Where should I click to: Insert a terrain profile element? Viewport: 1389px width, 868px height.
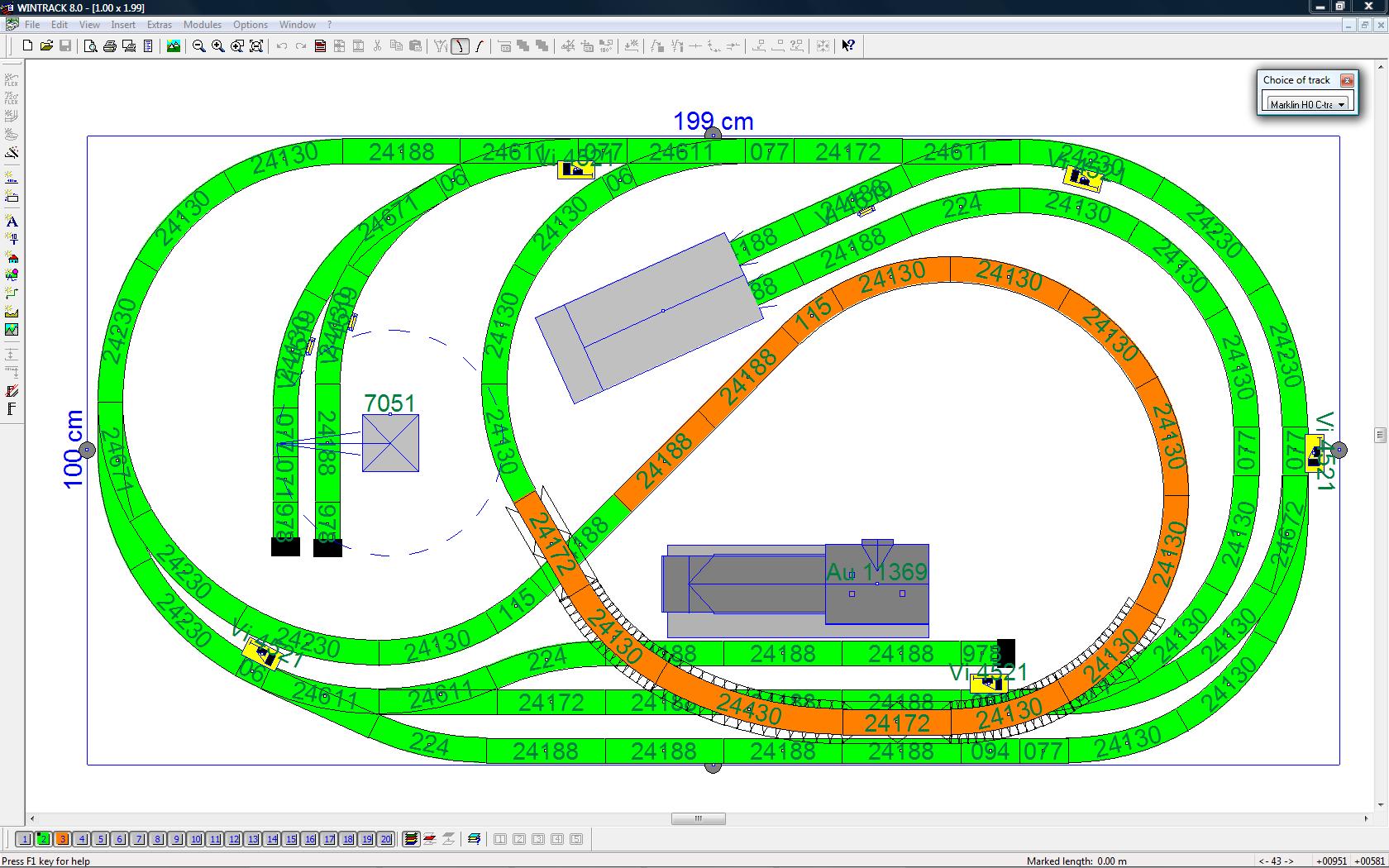(12, 312)
